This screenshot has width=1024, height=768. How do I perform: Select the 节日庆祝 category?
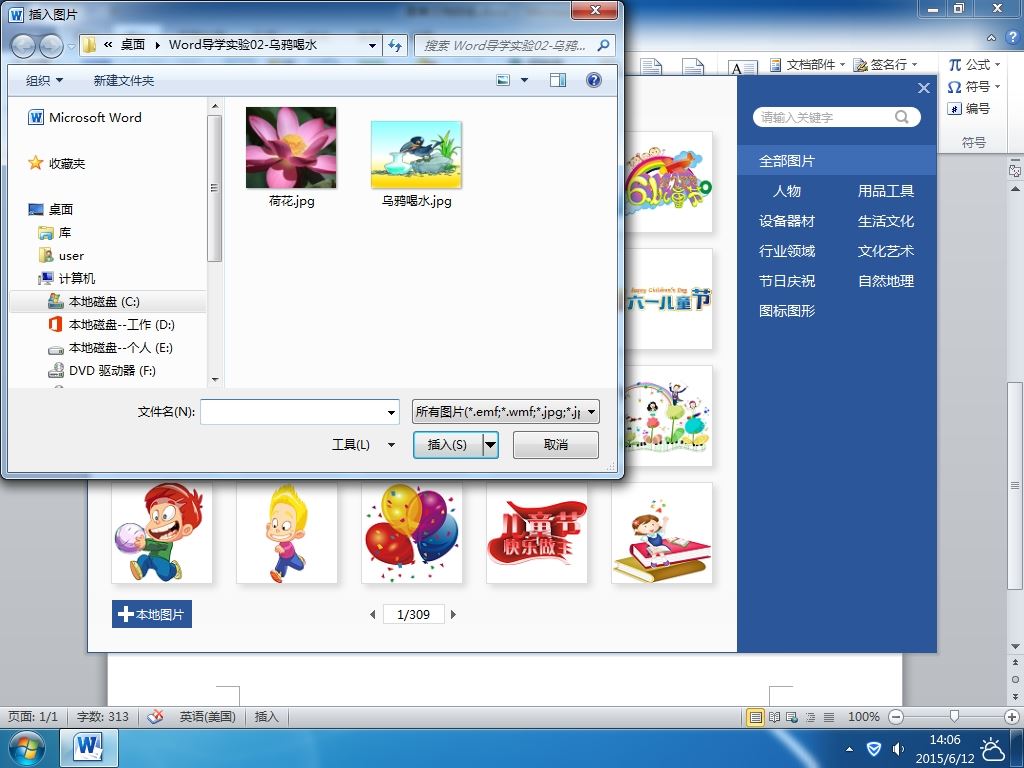pyautogui.click(x=786, y=281)
